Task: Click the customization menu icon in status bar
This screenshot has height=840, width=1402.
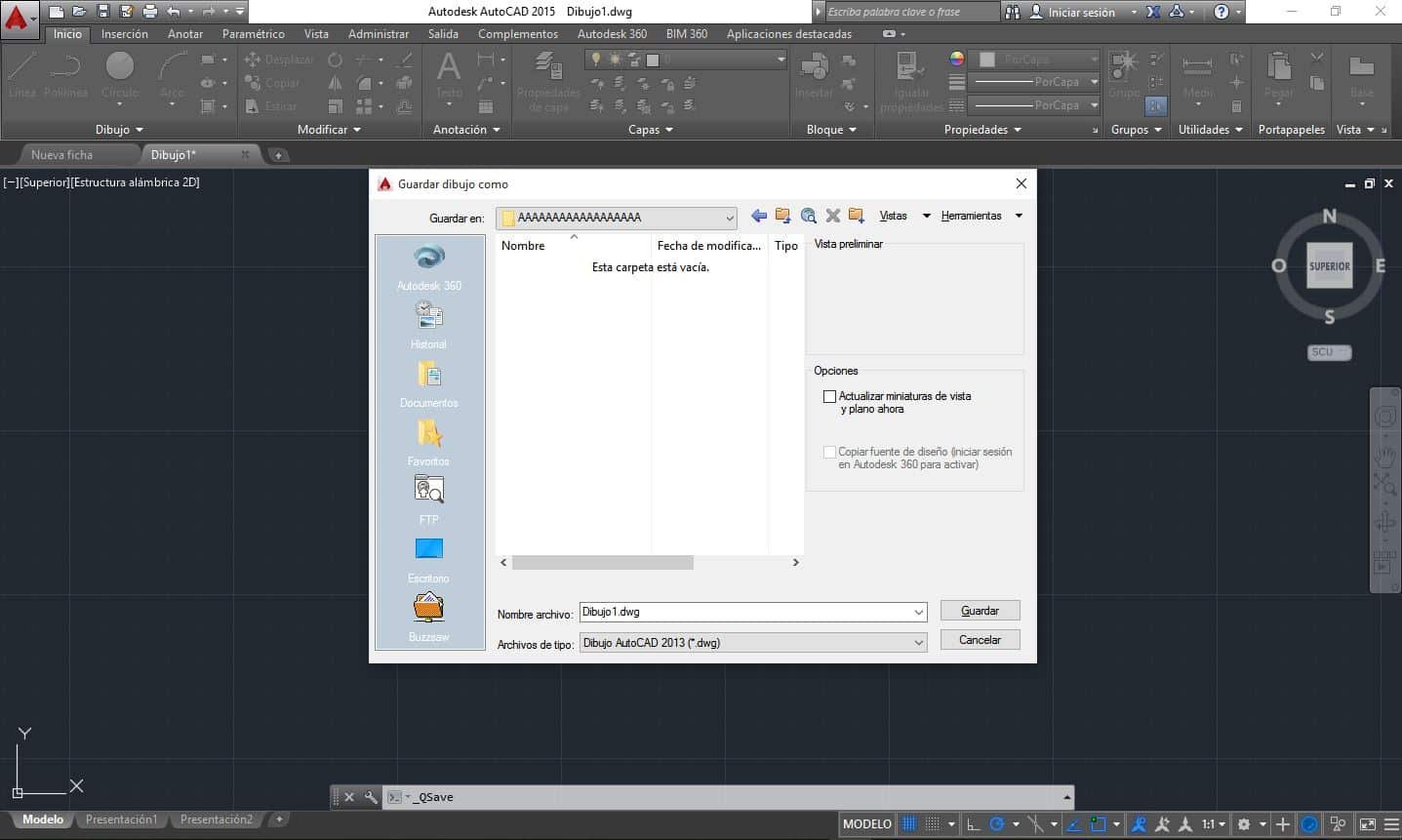Action: pos(1389,824)
